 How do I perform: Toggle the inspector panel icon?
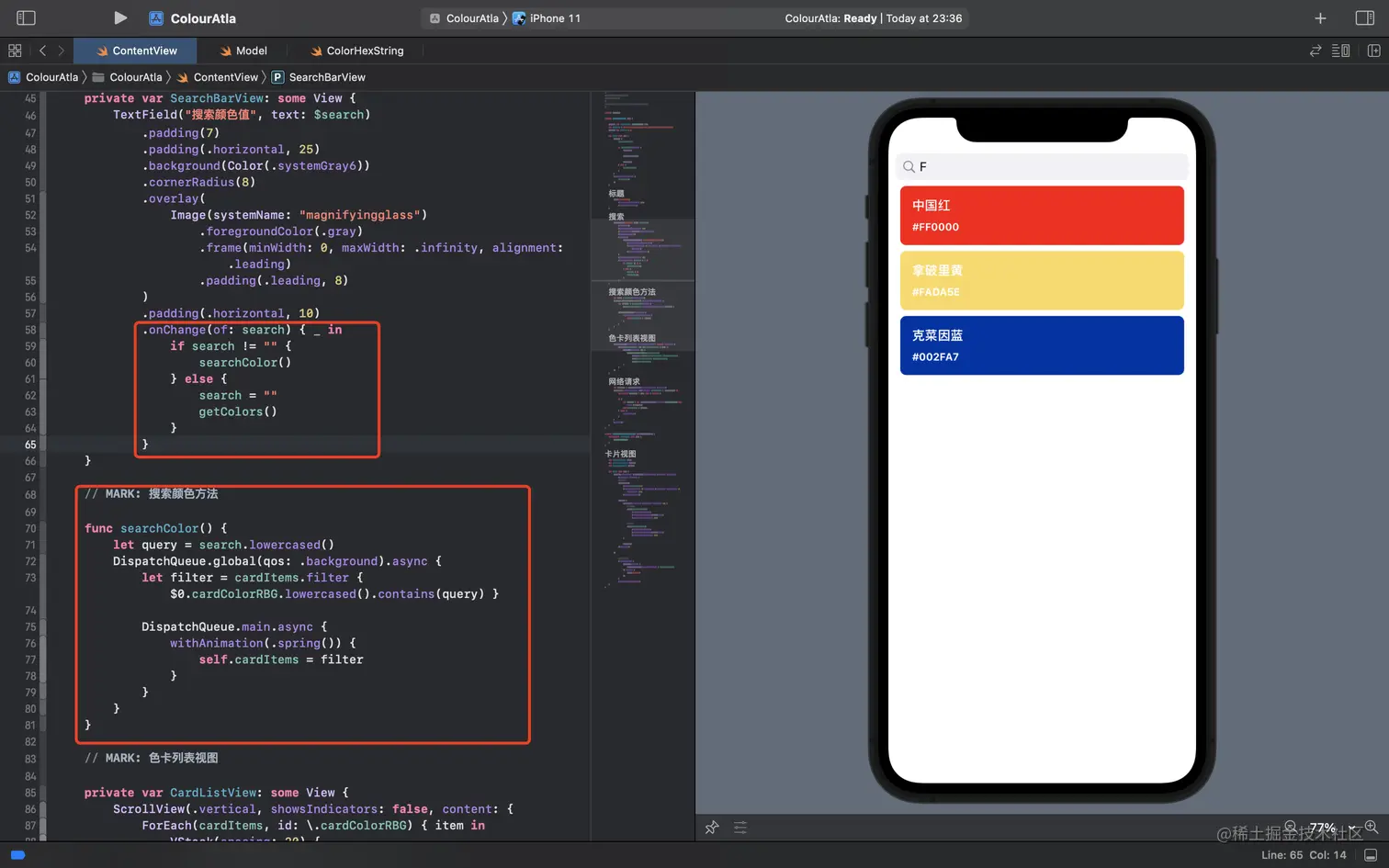click(1365, 18)
